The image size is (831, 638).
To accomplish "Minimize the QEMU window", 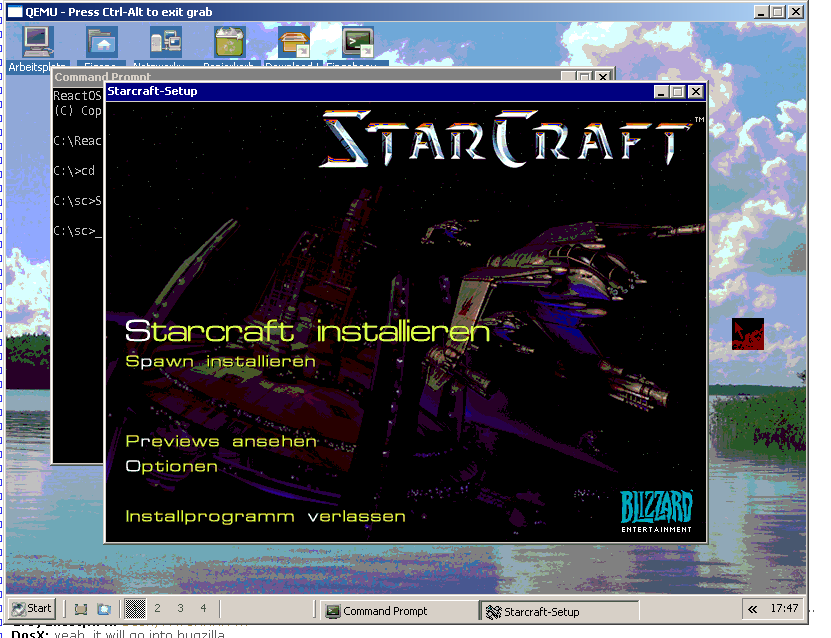I will click(x=762, y=12).
